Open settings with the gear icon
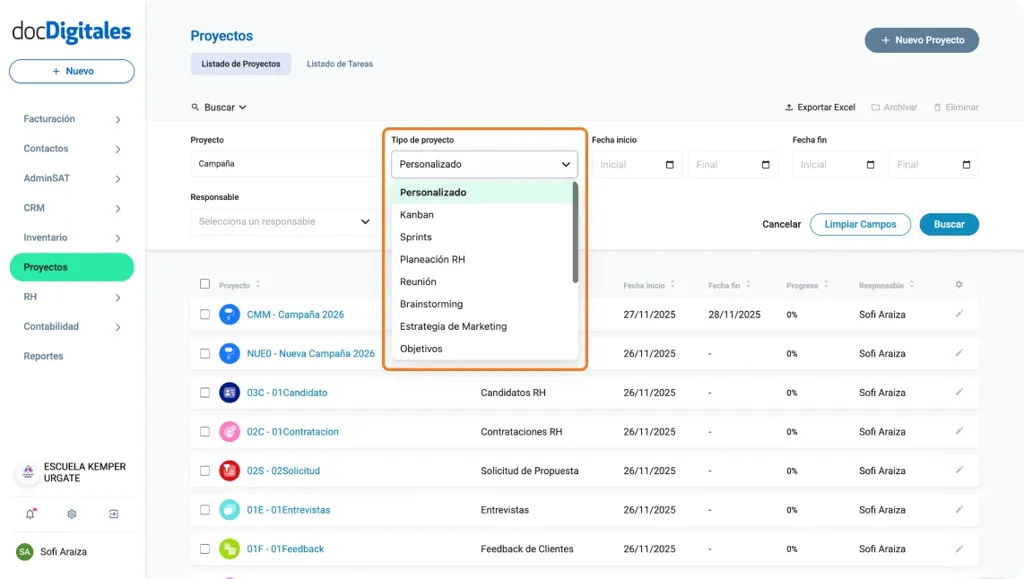 tap(71, 514)
